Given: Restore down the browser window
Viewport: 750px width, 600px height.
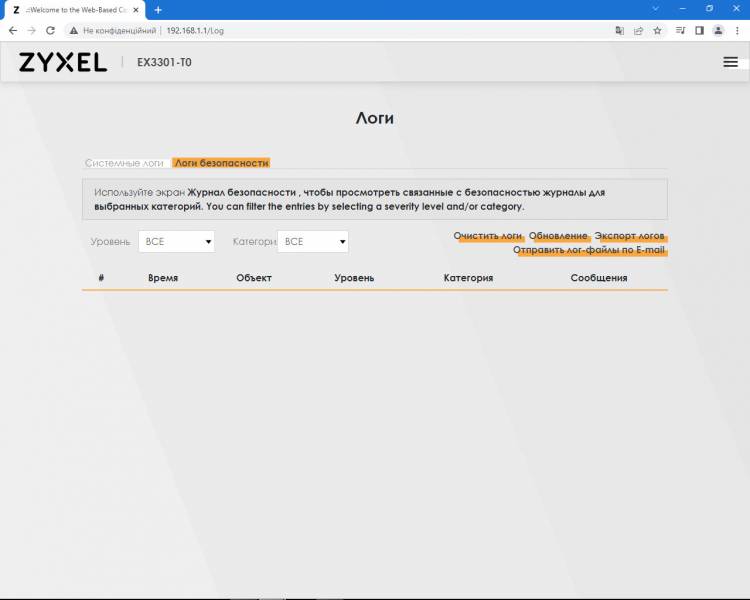Looking at the screenshot, I should click(709, 9).
